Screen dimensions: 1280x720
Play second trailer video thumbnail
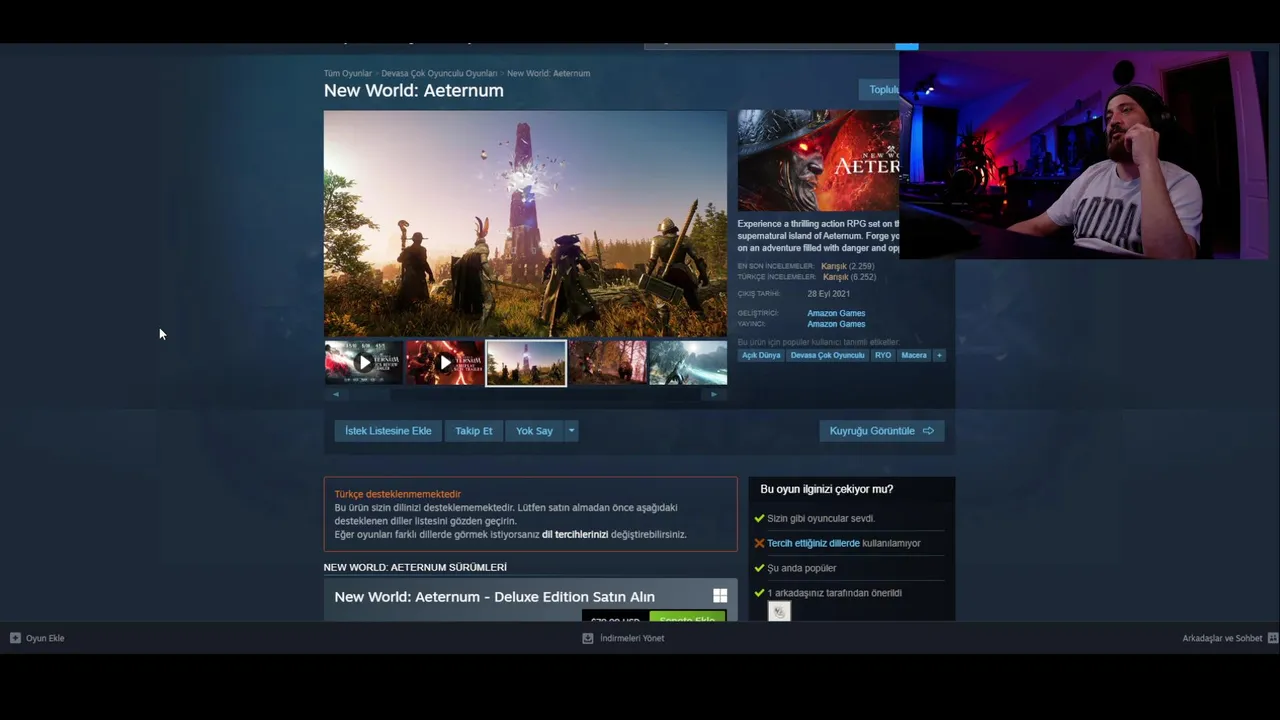(445, 362)
